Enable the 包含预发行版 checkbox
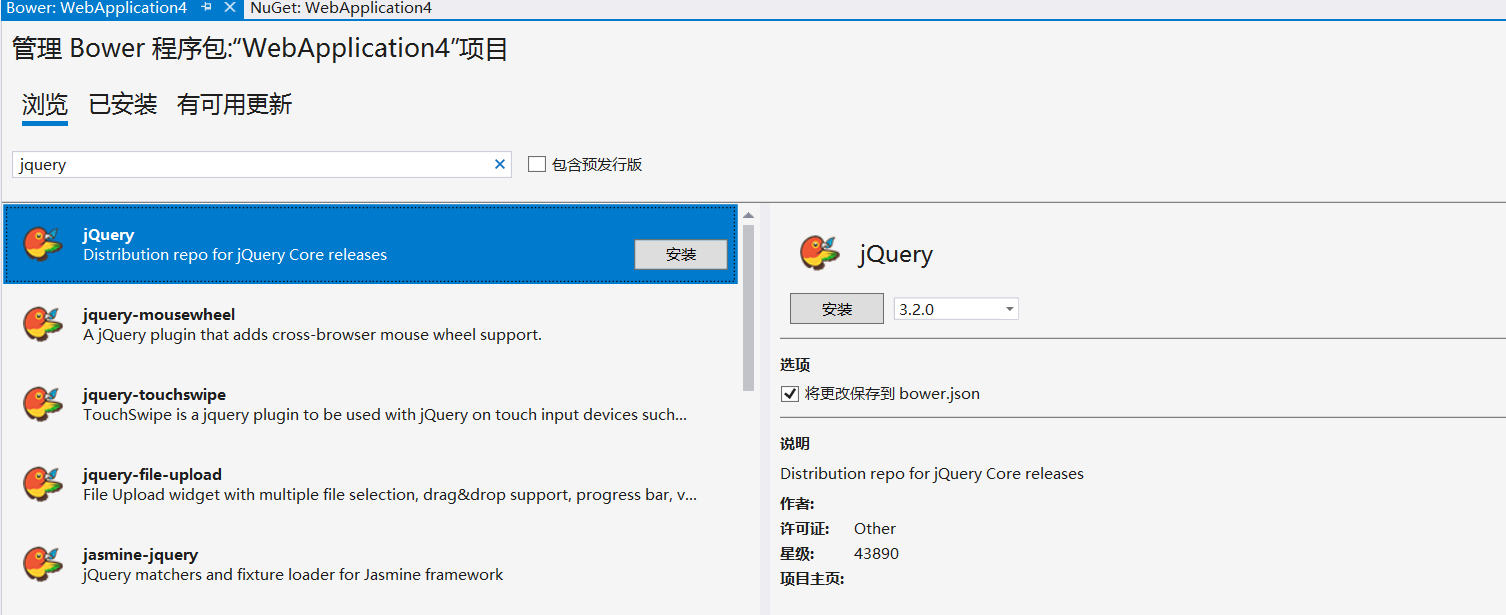Screen dimensions: 1506x615 click(x=537, y=164)
